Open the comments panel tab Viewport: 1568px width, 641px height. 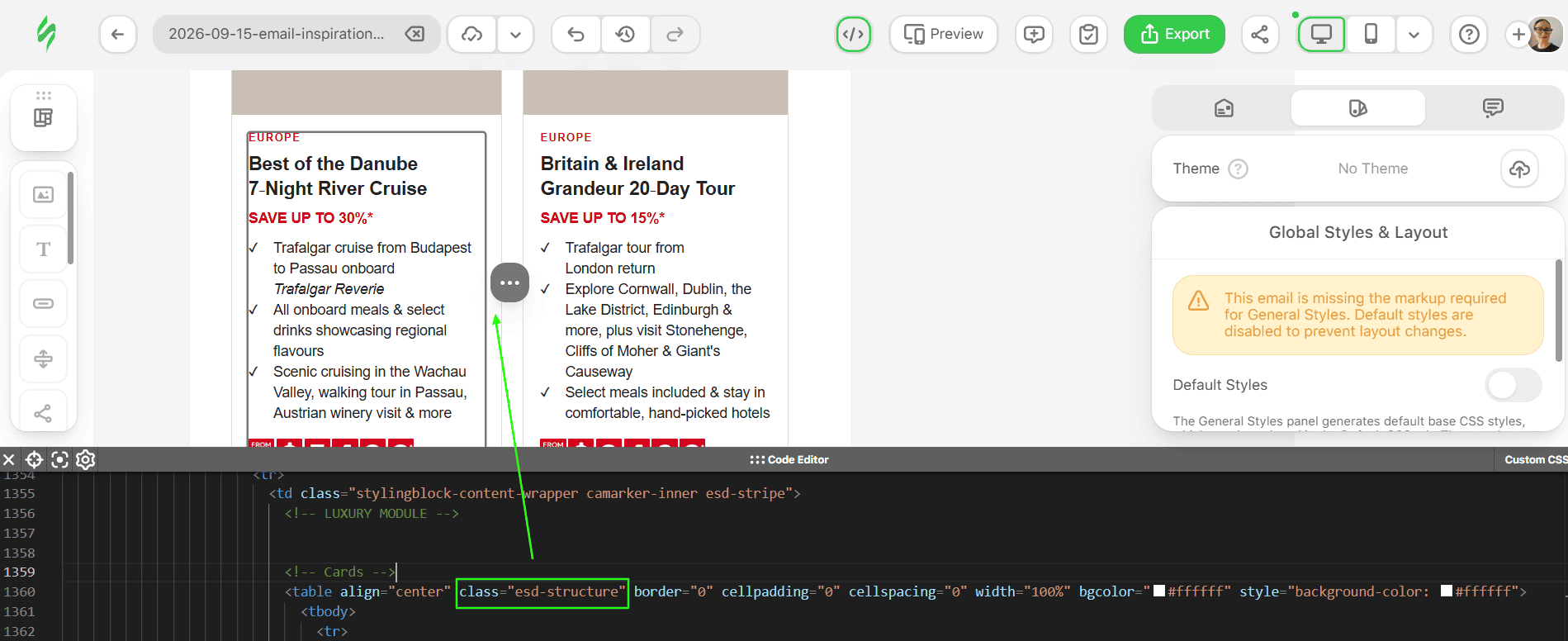point(1493,108)
